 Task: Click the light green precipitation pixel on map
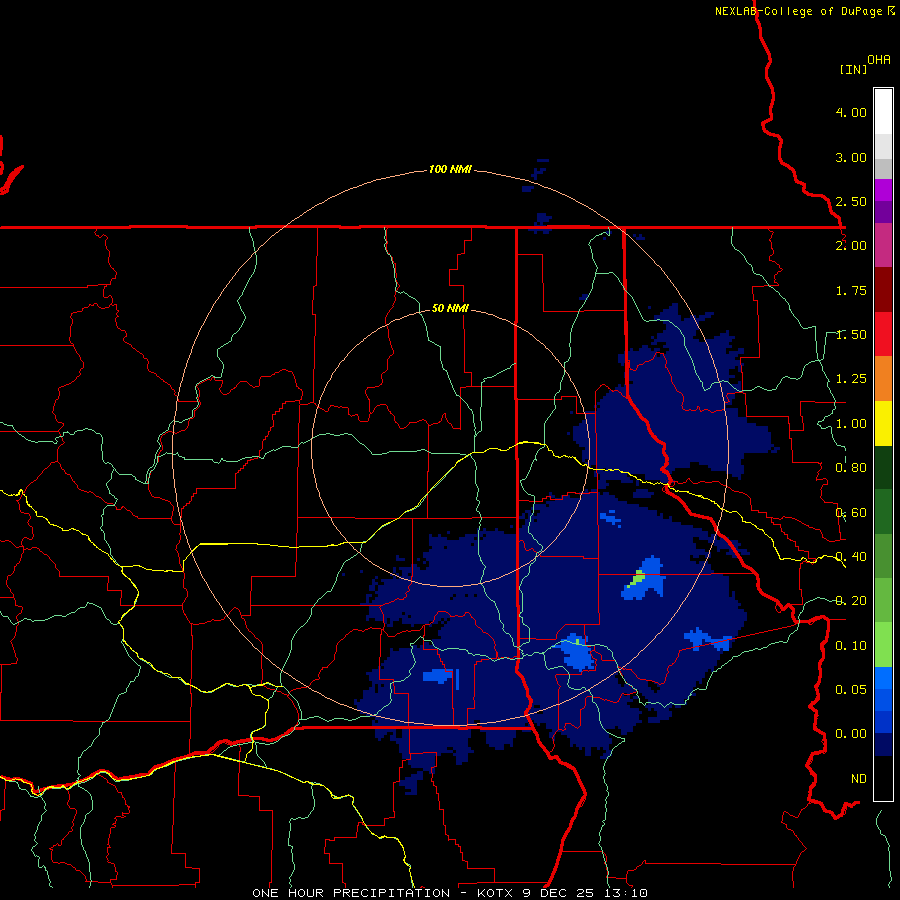pyautogui.click(x=637, y=578)
